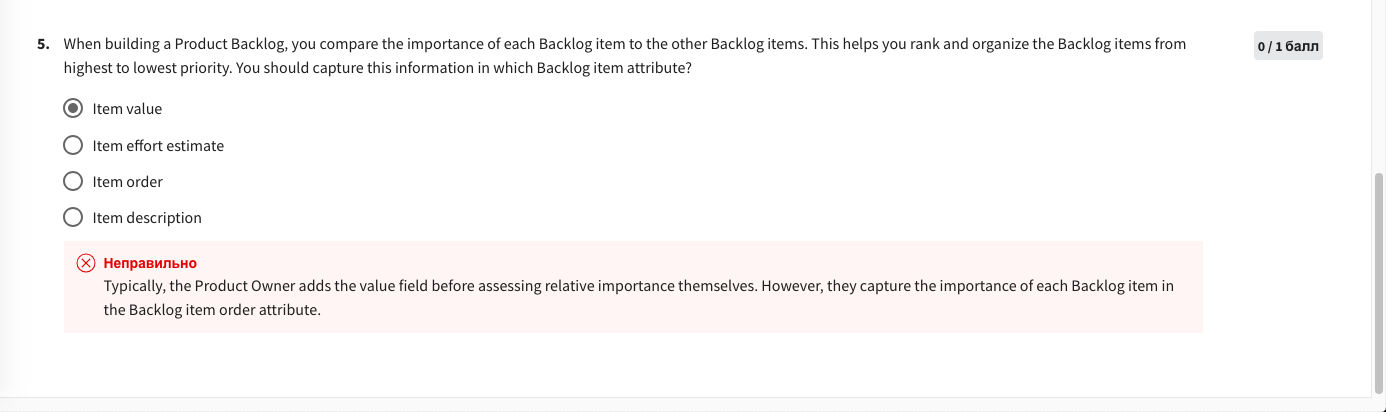Pick the Item order radio option
Screen dimensions: 1386x412
(x=73, y=181)
